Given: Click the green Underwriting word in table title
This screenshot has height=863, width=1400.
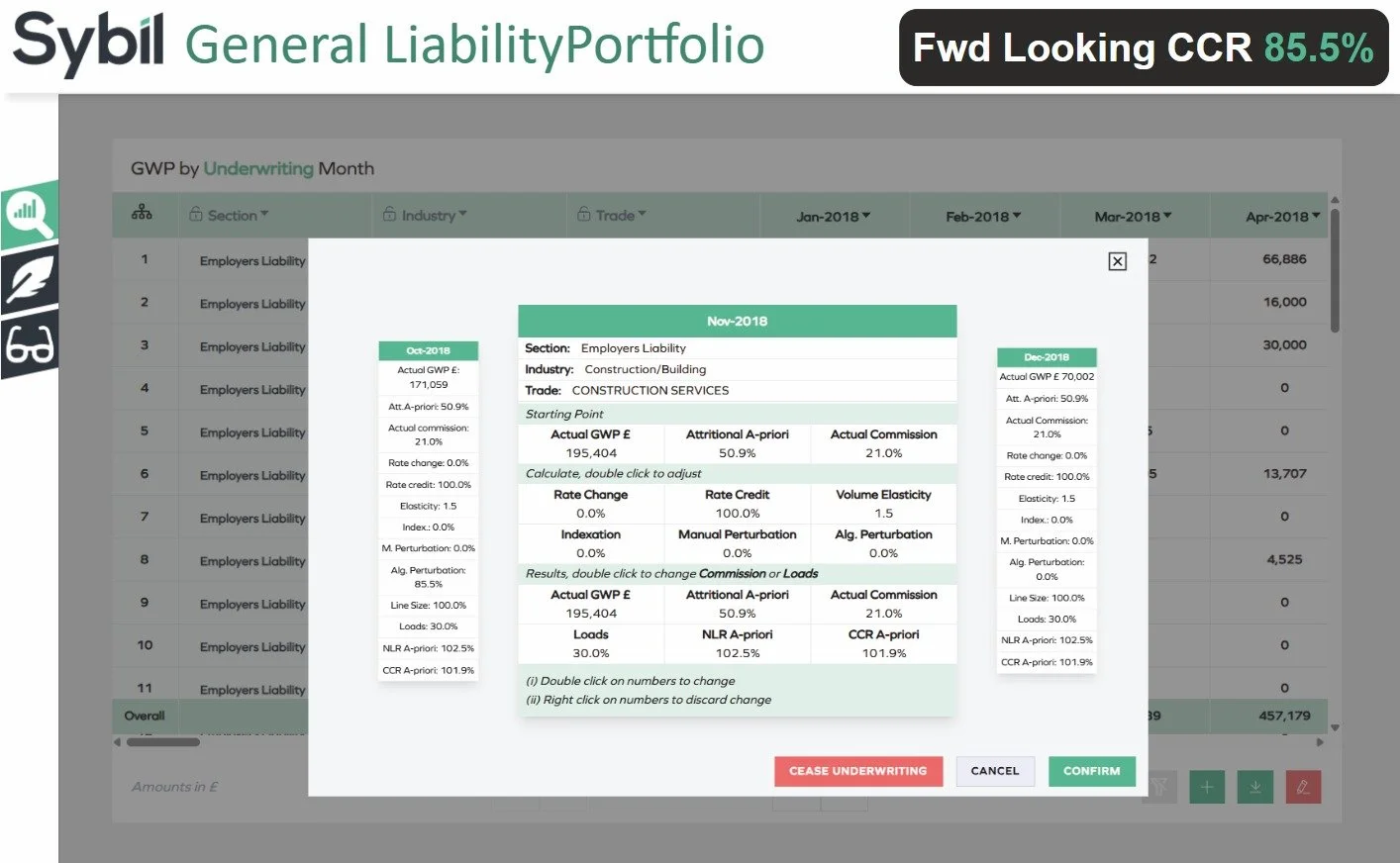Looking at the screenshot, I should click(x=258, y=168).
